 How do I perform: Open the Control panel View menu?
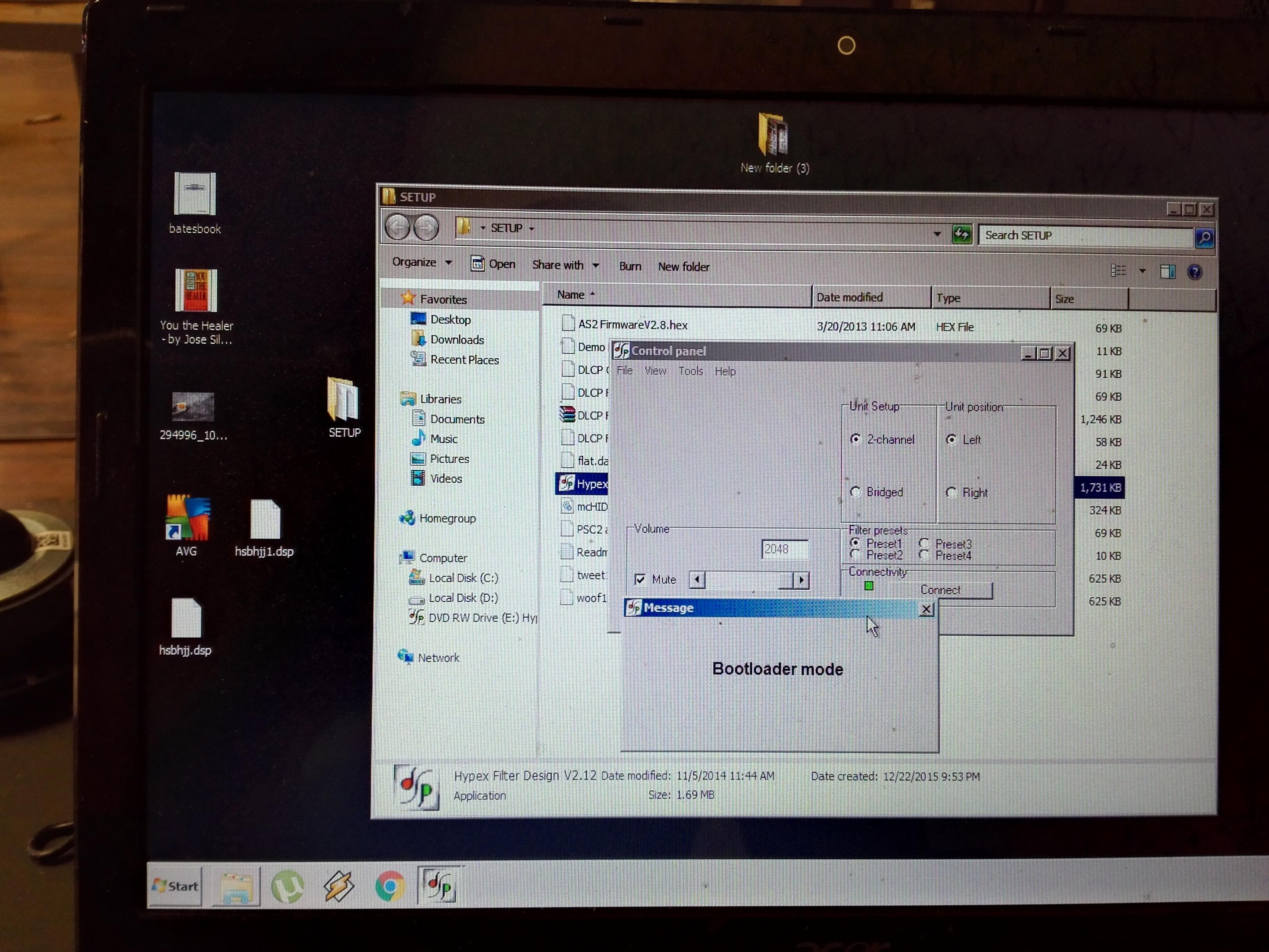[x=655, y=371]
